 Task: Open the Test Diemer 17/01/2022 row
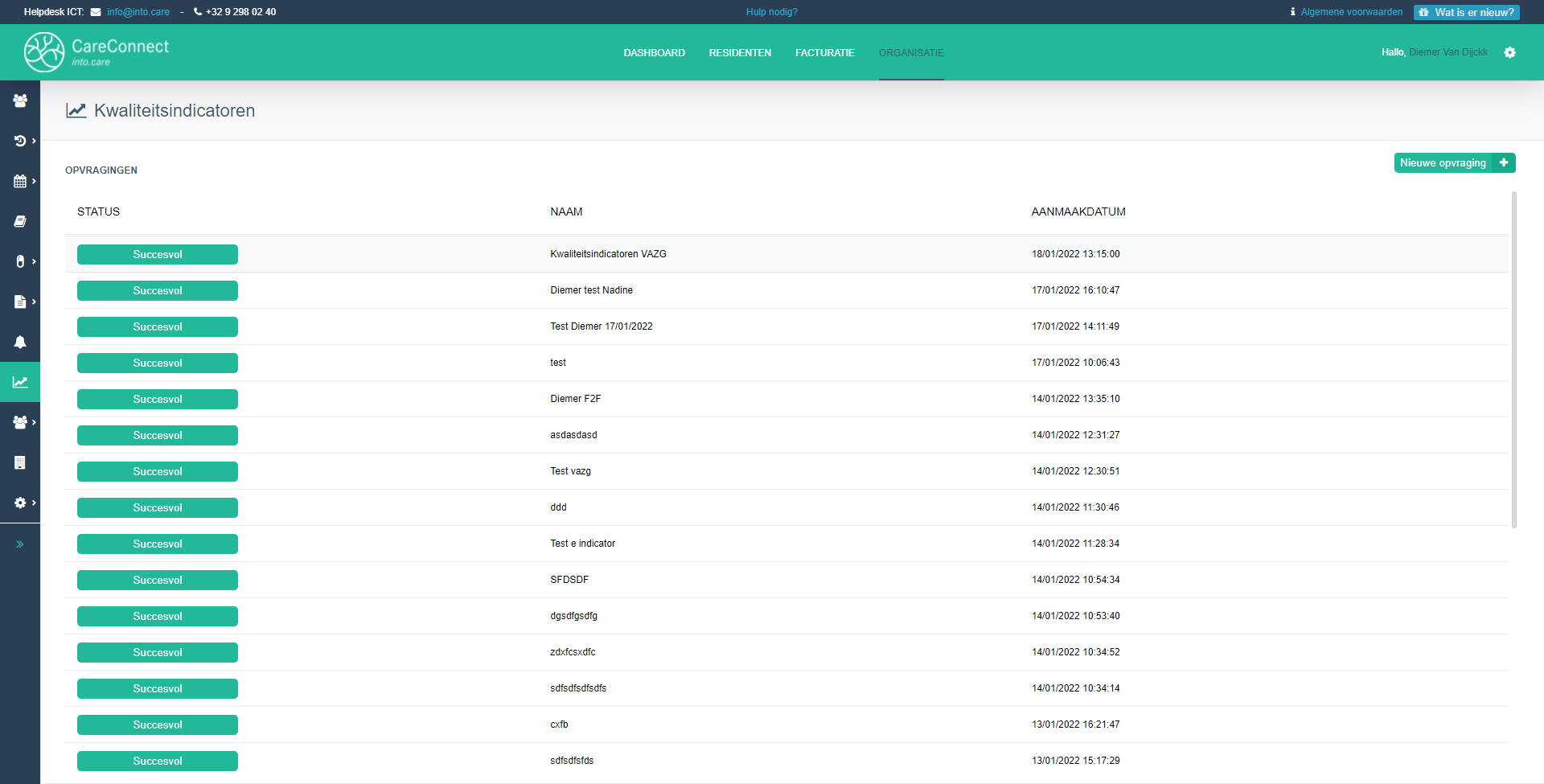coord(786,326)
